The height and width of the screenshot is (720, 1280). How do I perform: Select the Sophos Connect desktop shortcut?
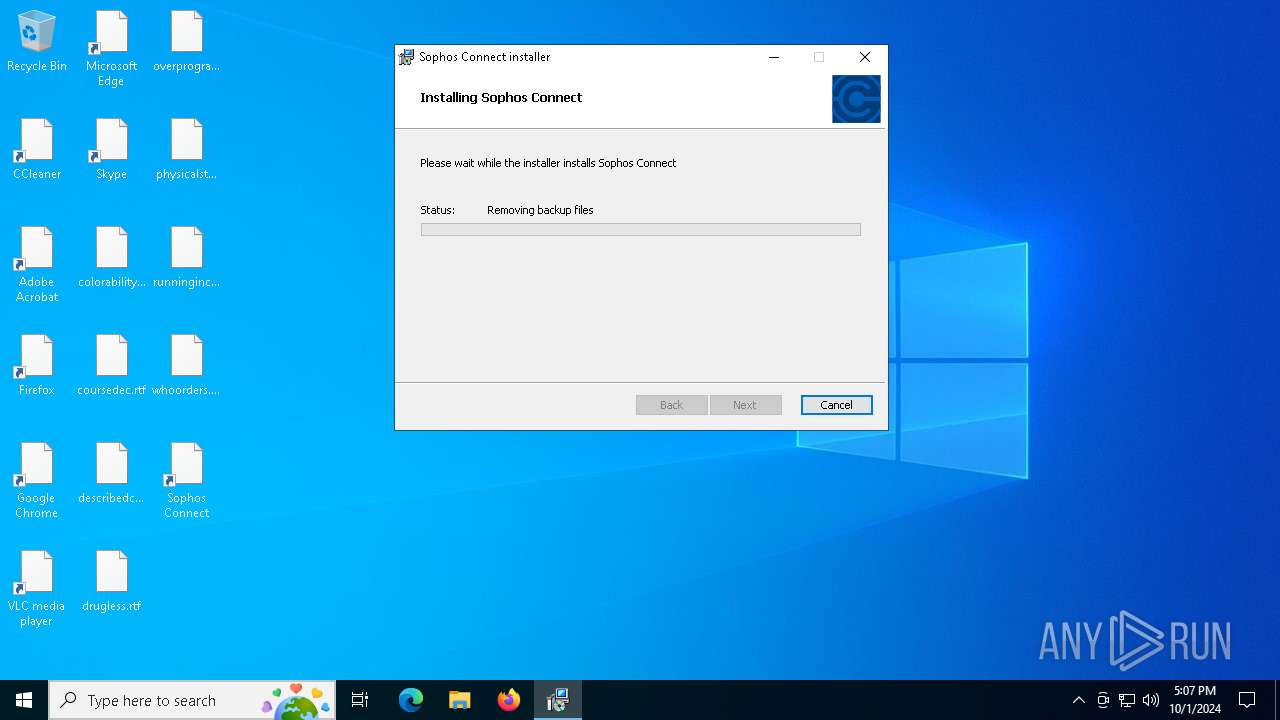point(186,481)
